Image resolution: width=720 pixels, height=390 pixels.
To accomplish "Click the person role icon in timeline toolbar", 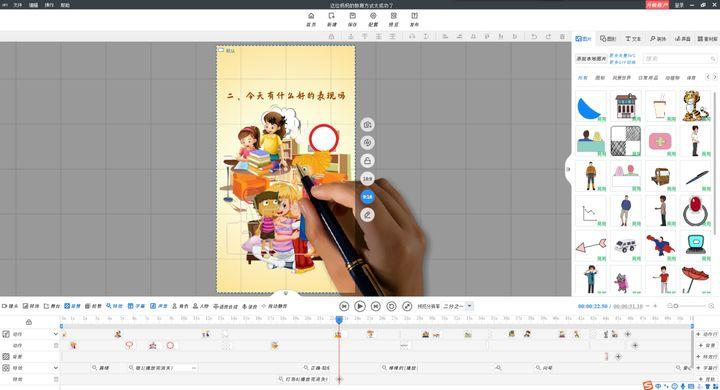I will (180, 306).
